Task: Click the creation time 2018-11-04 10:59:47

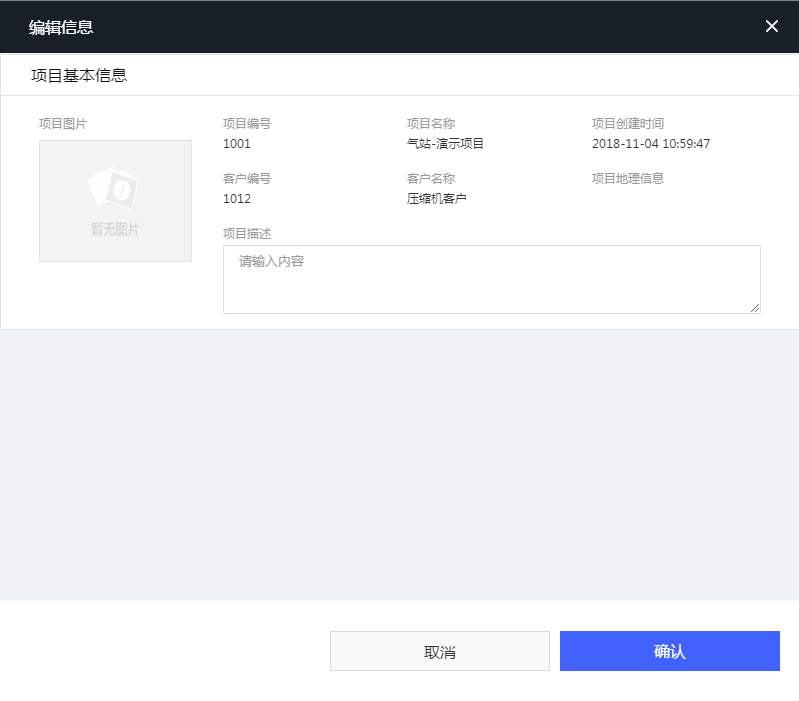Action: pyautogui.click(x=650, y=143)
